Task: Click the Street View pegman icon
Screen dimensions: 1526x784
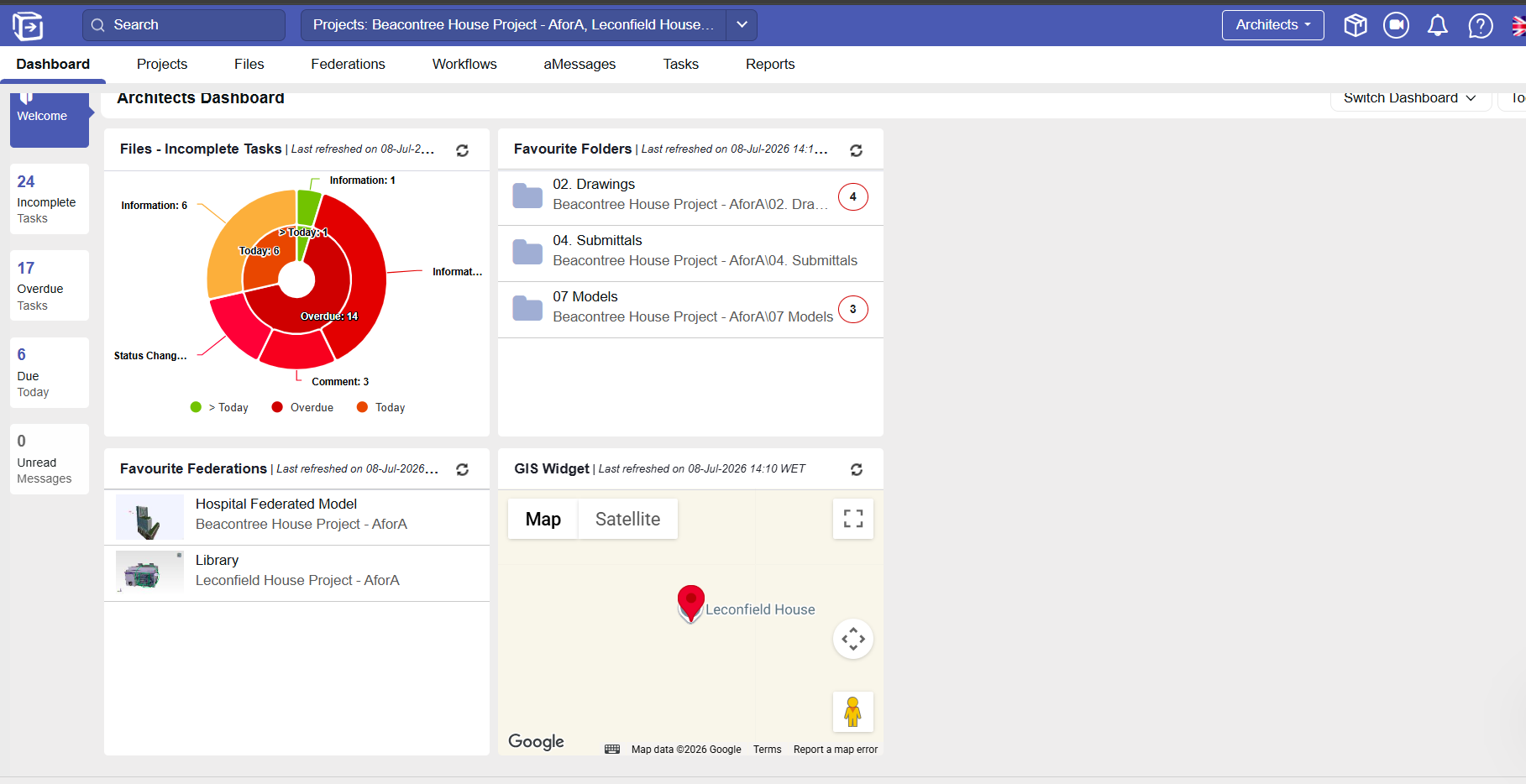Action: (x=853, y=712)
